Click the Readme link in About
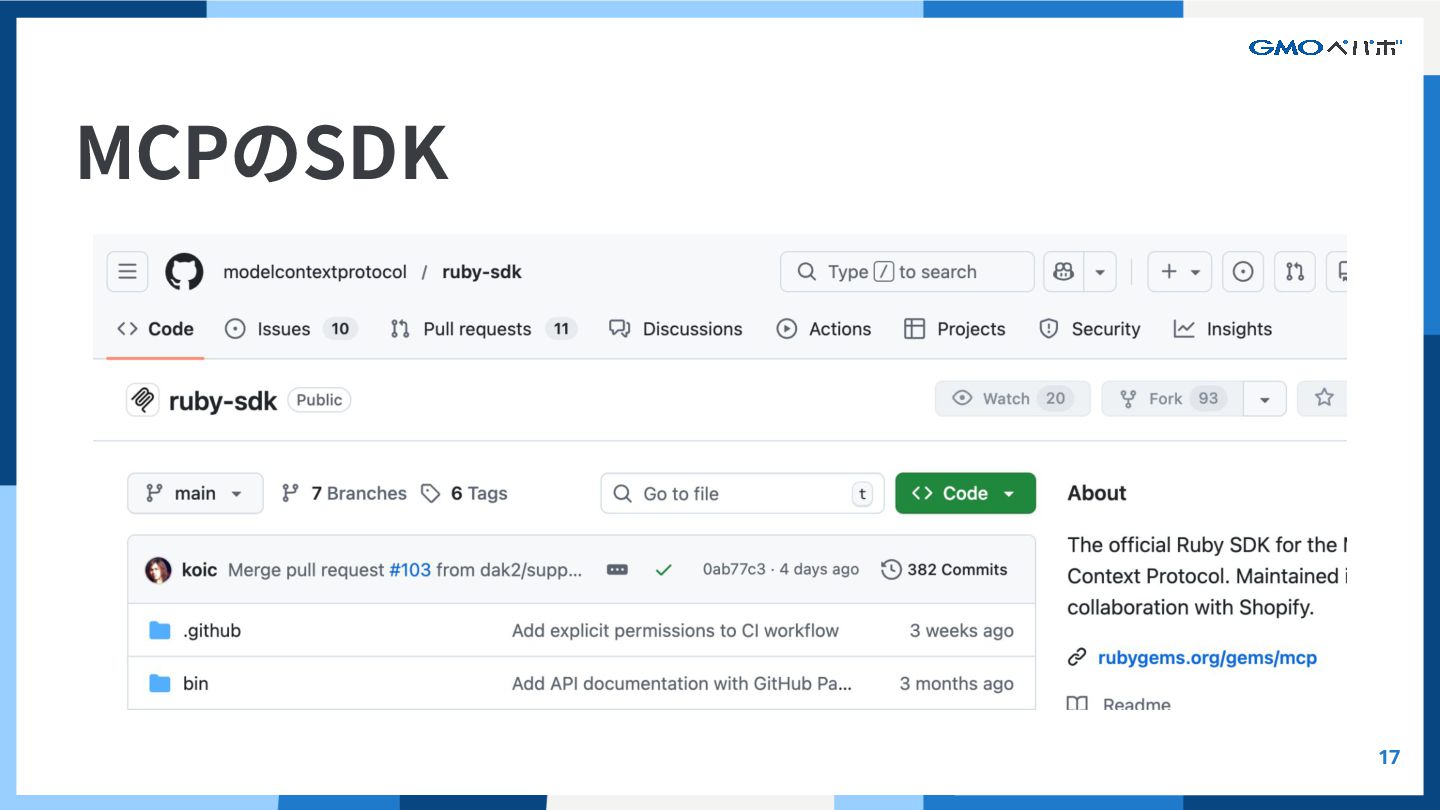 (1136, 704)
